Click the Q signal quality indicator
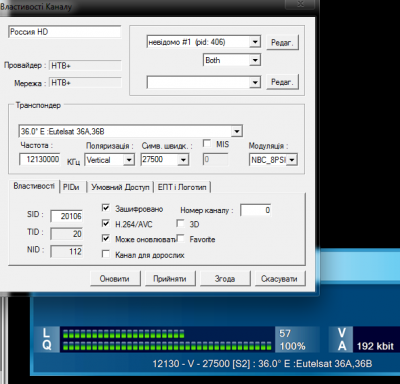Screen dimensions: 400x384 coord(47,345)
